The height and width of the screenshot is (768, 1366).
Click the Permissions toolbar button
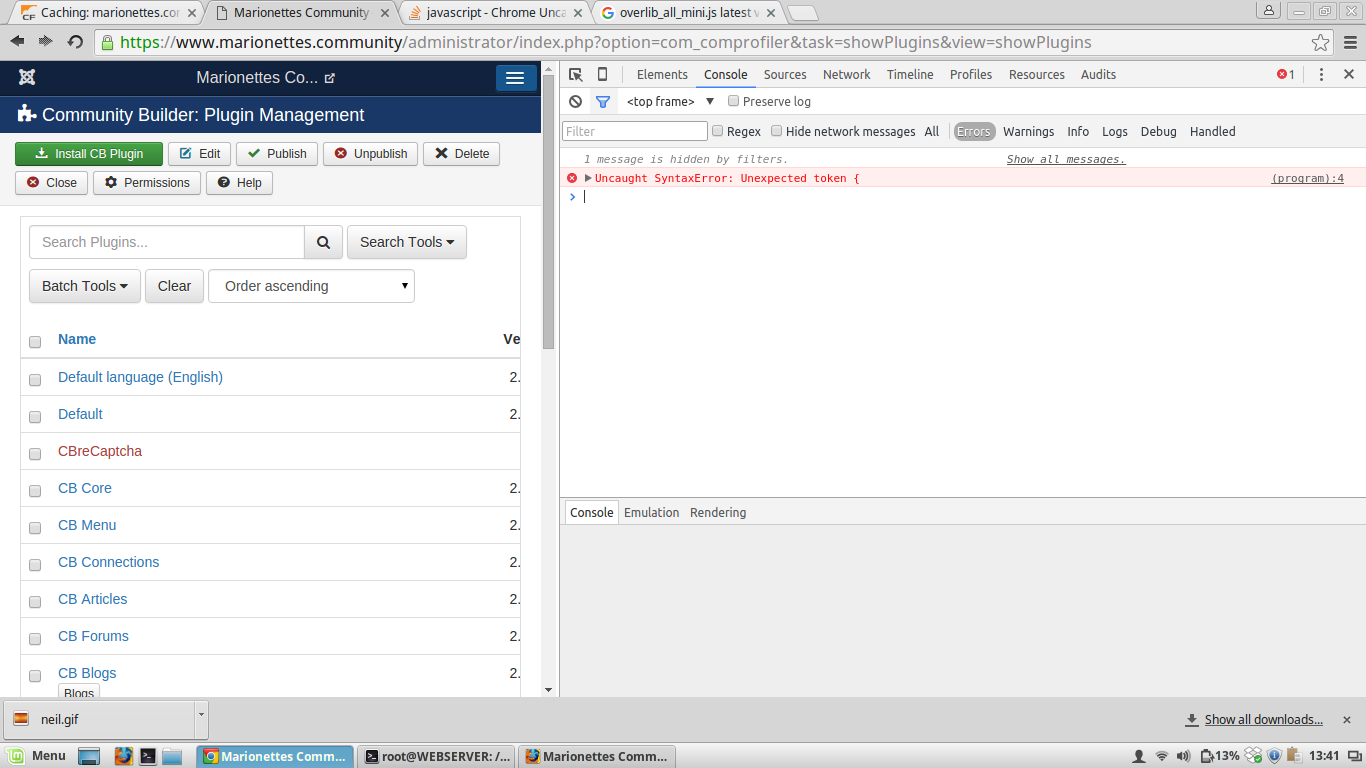coord(147,182)
